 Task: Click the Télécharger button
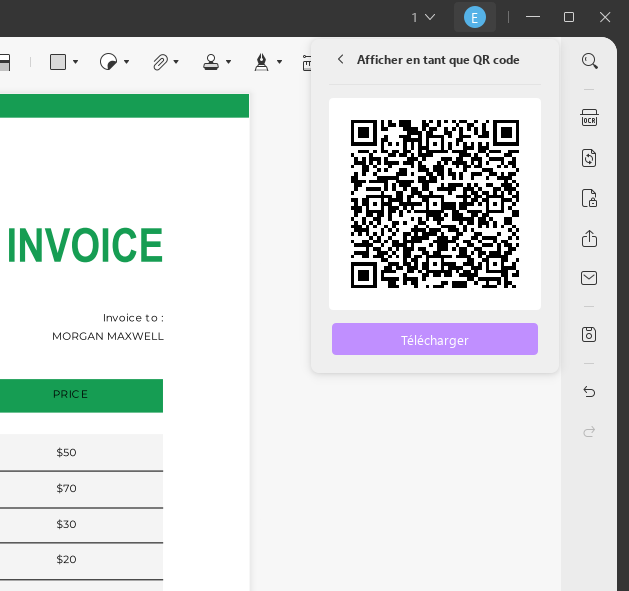435,339
